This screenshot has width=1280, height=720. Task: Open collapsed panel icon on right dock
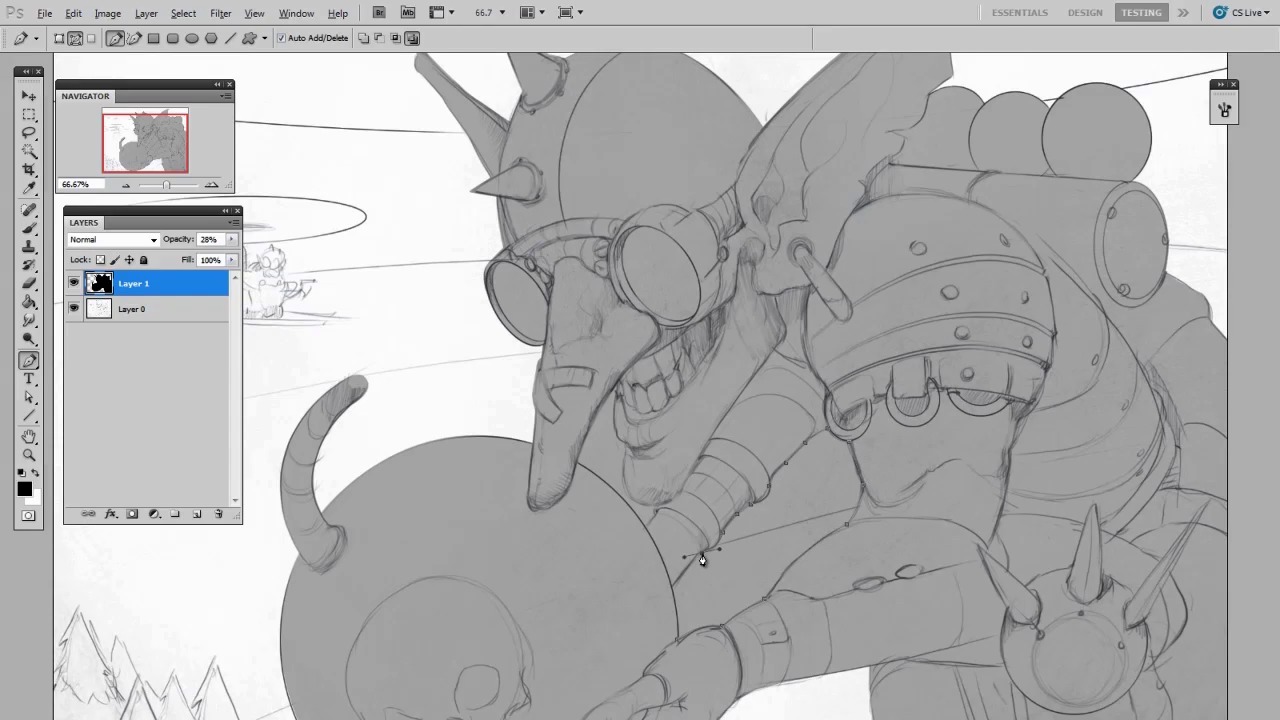point(1225,110)
